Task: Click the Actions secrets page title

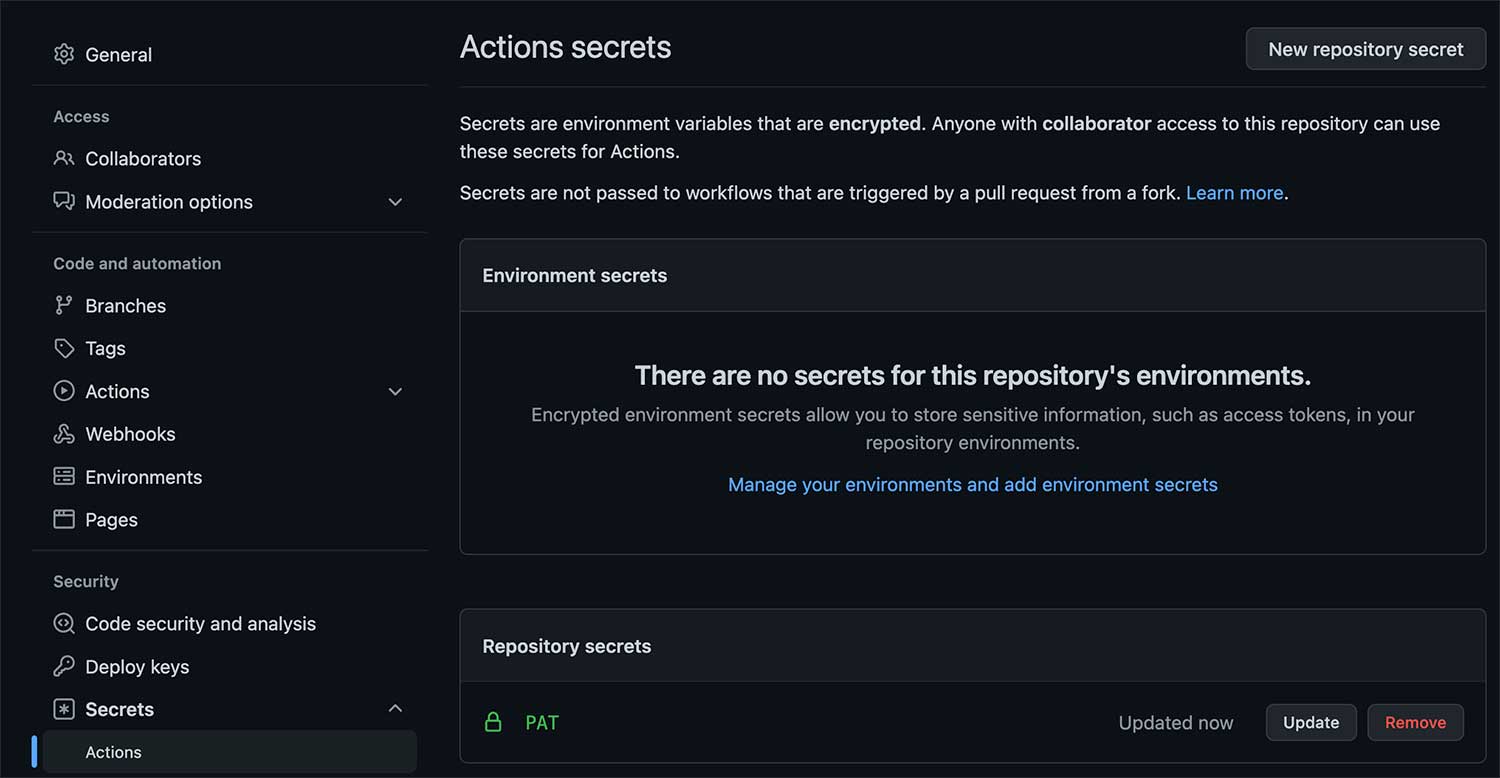Action: tap(565, 47)
